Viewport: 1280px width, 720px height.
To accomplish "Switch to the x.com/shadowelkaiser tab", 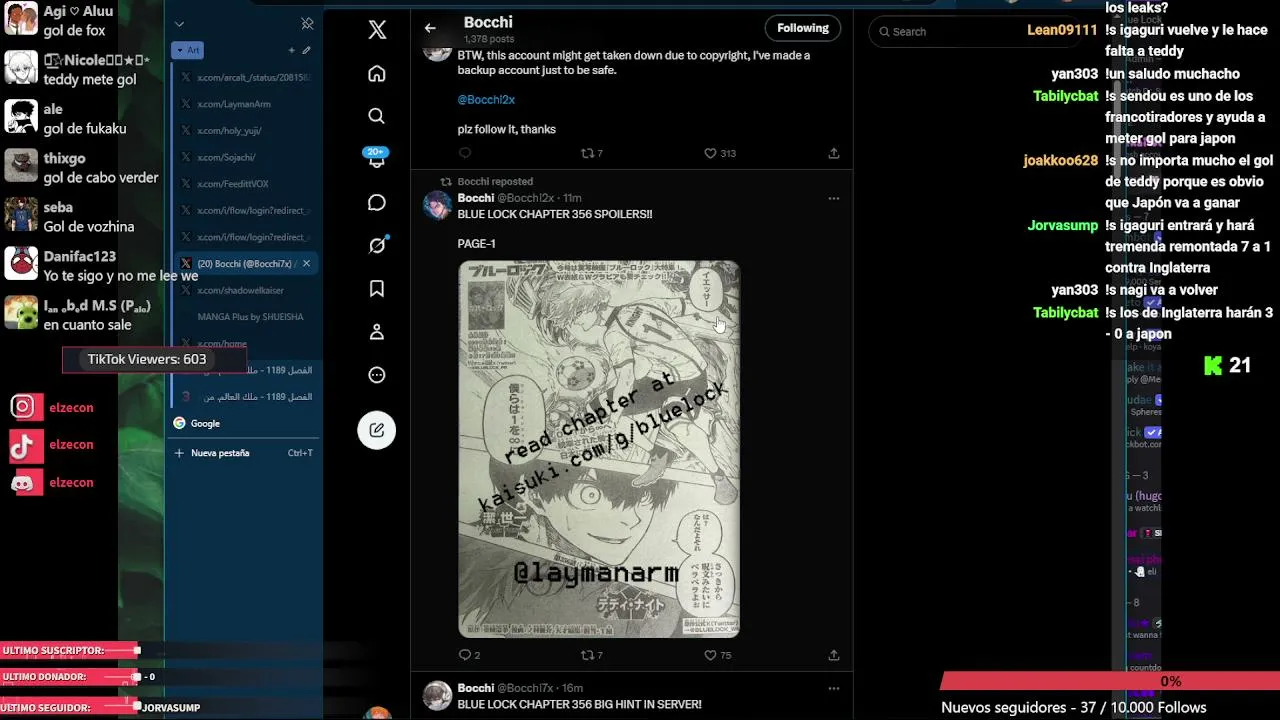I will [245, 290].
